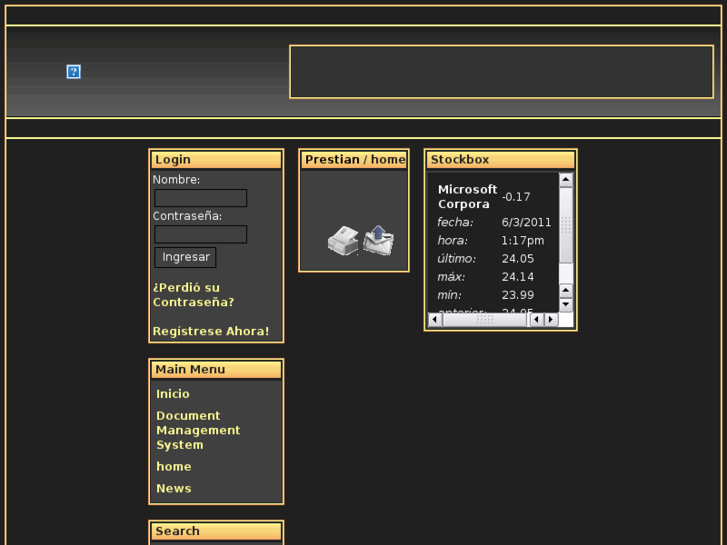Click the Microsoft Corpora stock name
727x545 pixels.
(x=467, y=197)
